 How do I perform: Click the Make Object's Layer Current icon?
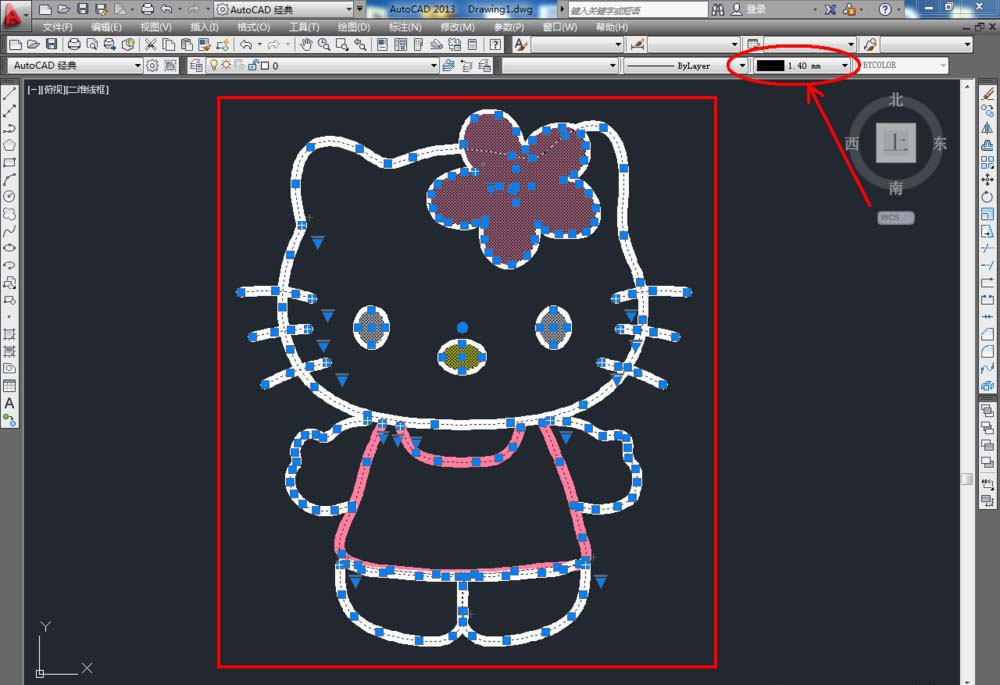[448, 65]
